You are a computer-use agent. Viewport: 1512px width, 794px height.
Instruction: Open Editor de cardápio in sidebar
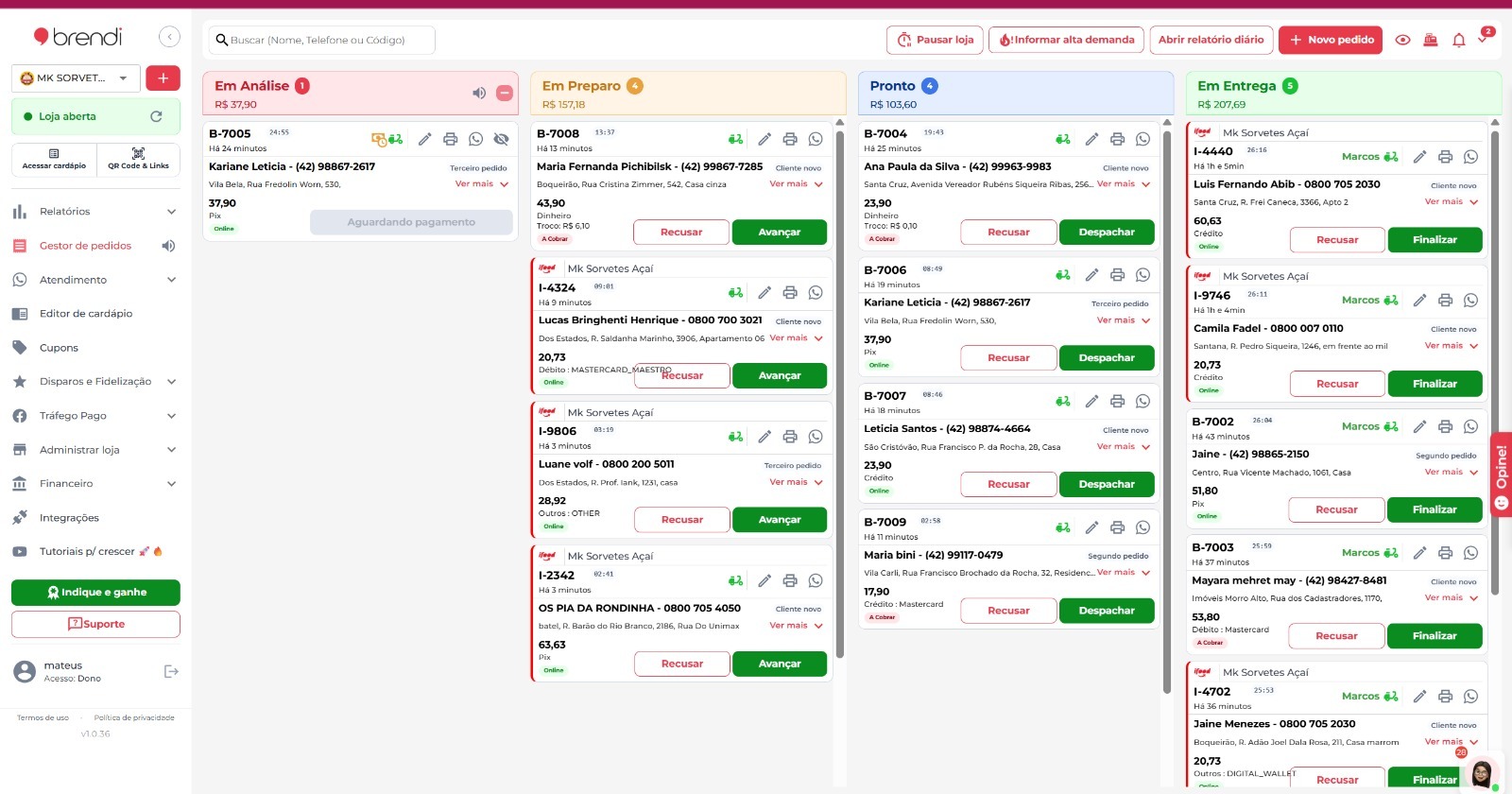point(86,314)
